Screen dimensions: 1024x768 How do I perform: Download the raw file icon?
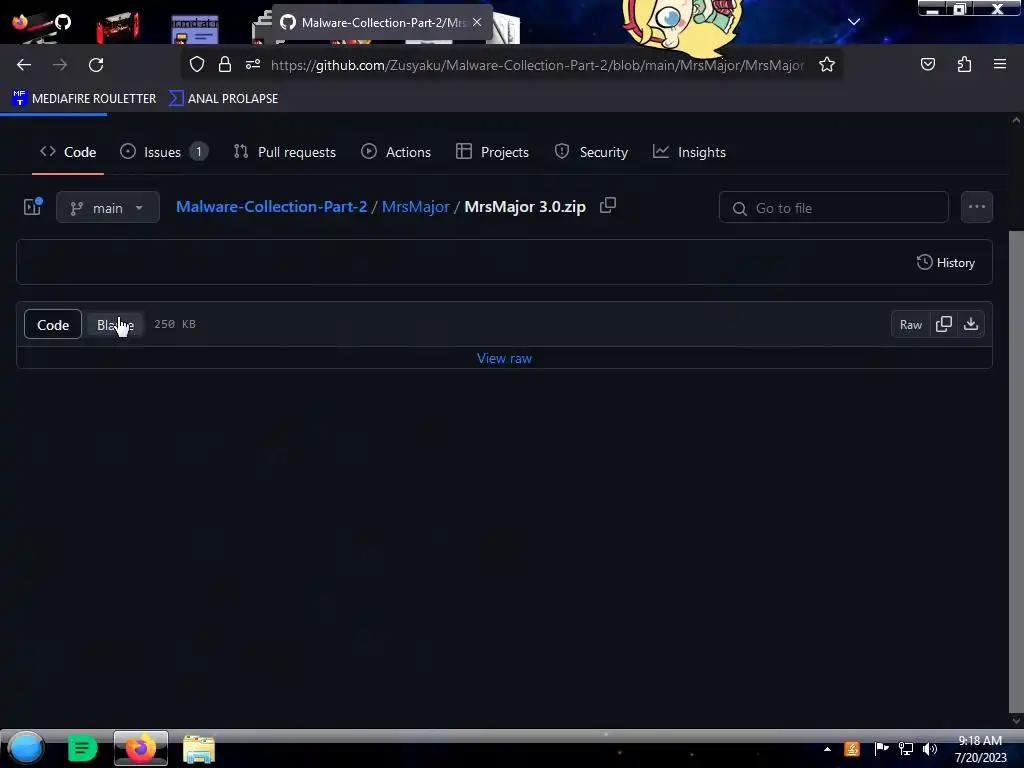(970, 325)
